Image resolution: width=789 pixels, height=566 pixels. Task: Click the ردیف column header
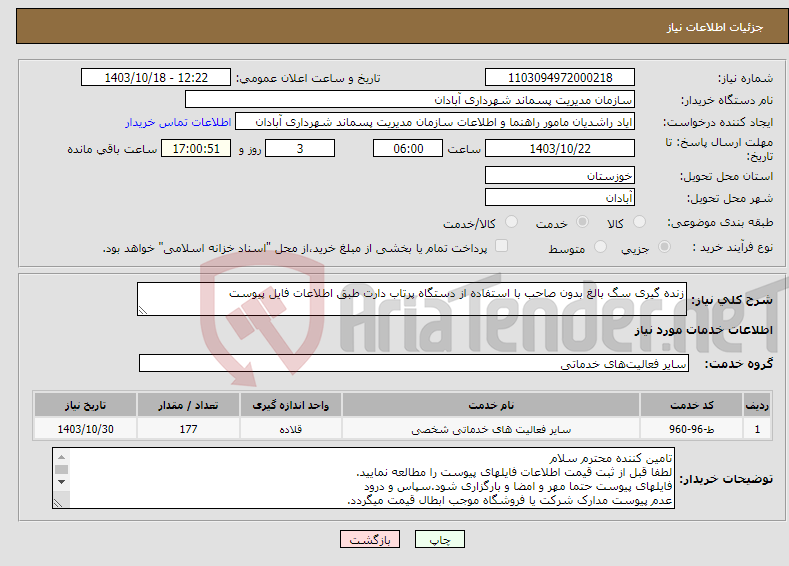click(x=757, y=405)
